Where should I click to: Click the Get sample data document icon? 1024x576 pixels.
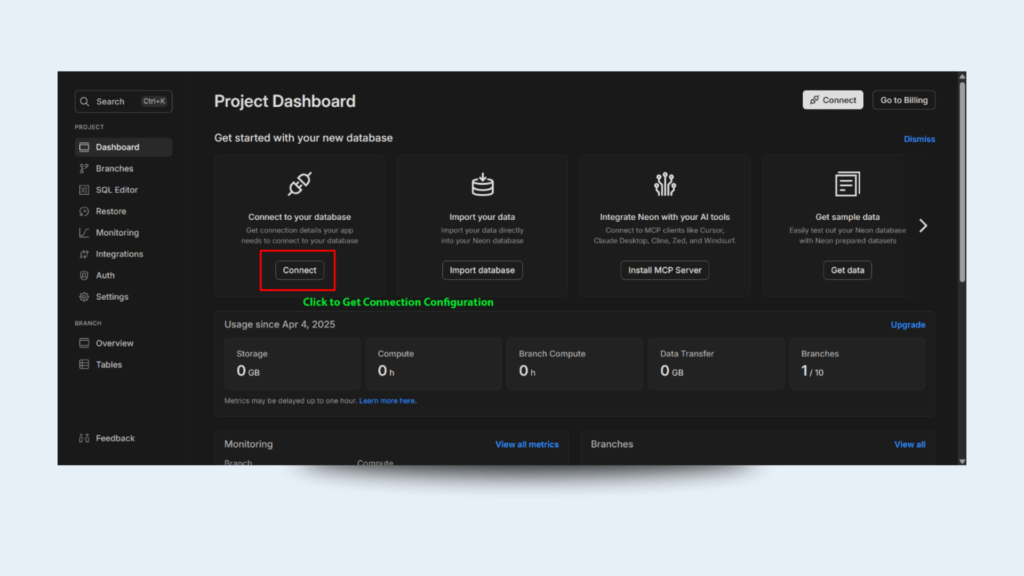[x=847, y=184]
